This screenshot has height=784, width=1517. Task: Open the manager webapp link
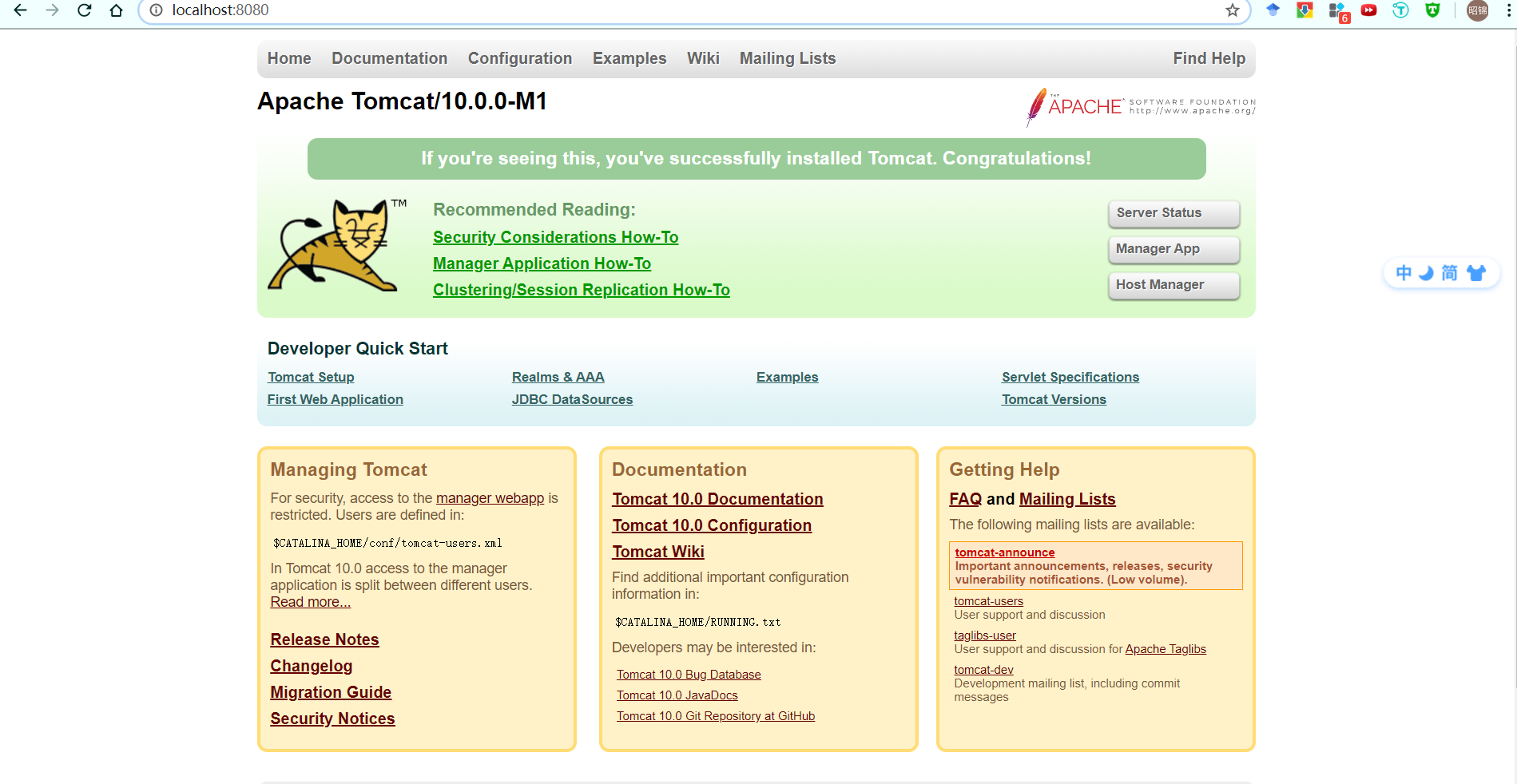click(490, 498)
